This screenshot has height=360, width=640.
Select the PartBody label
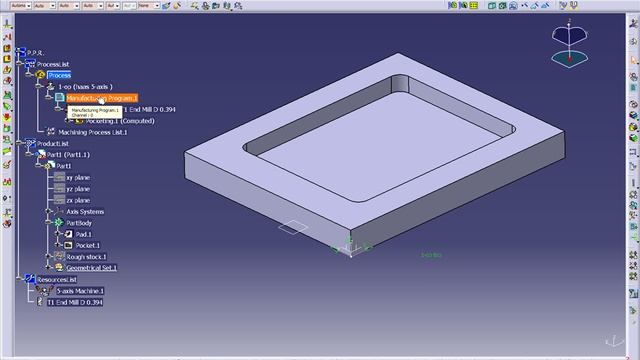tap(79, 223)
